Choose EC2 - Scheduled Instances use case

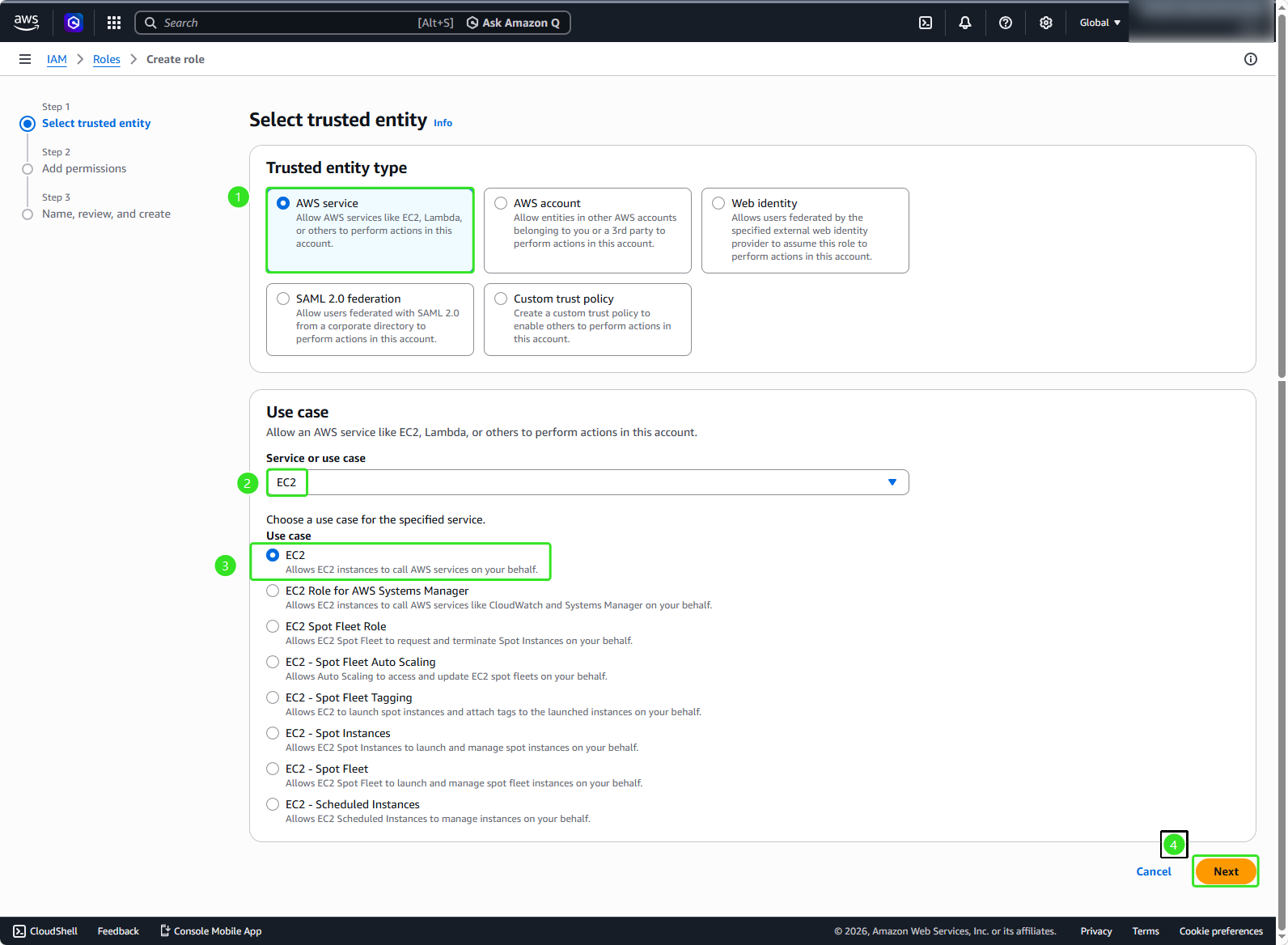(x=273, y=804)
